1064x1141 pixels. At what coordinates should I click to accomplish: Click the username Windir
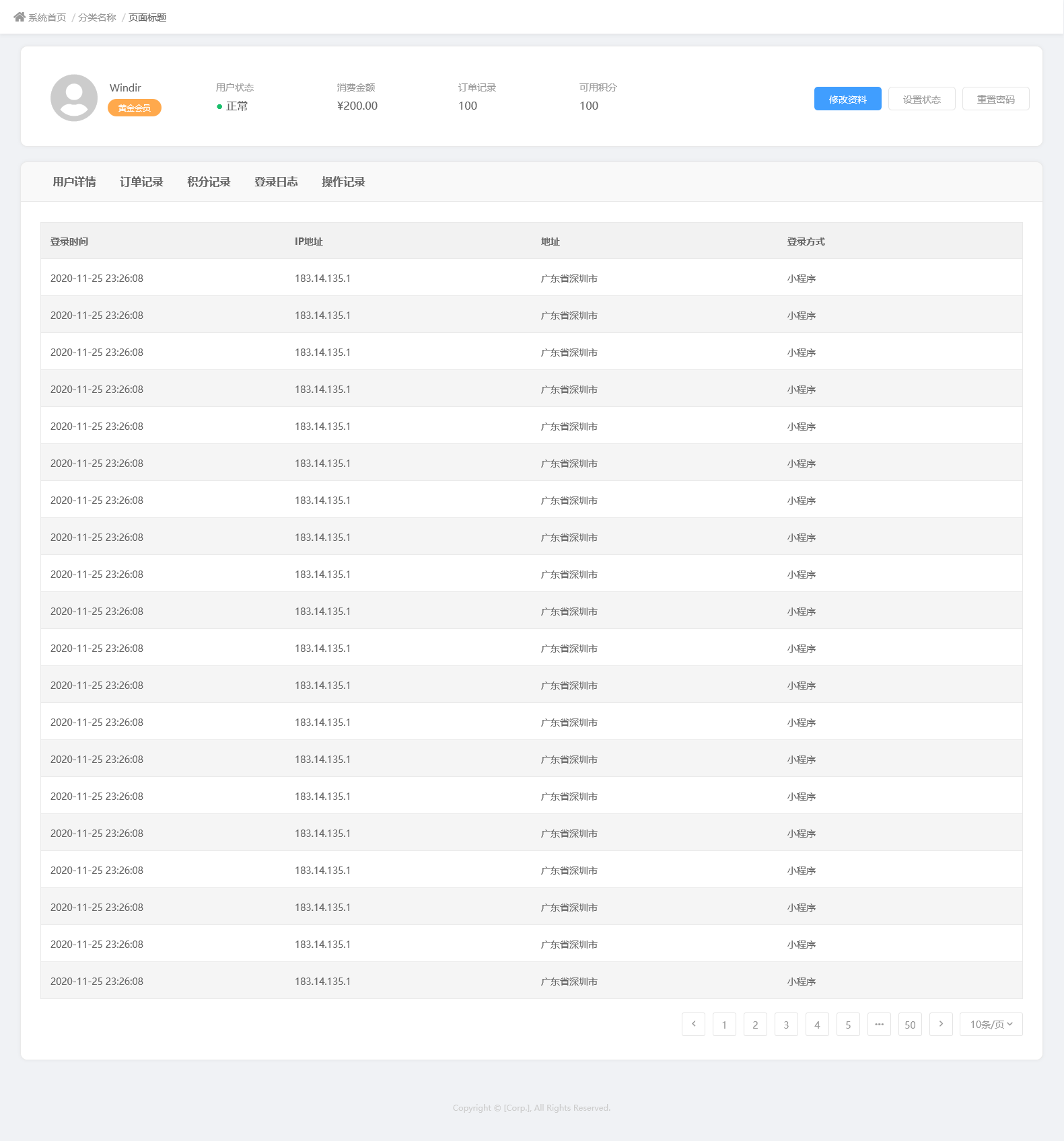pos(125,87)
